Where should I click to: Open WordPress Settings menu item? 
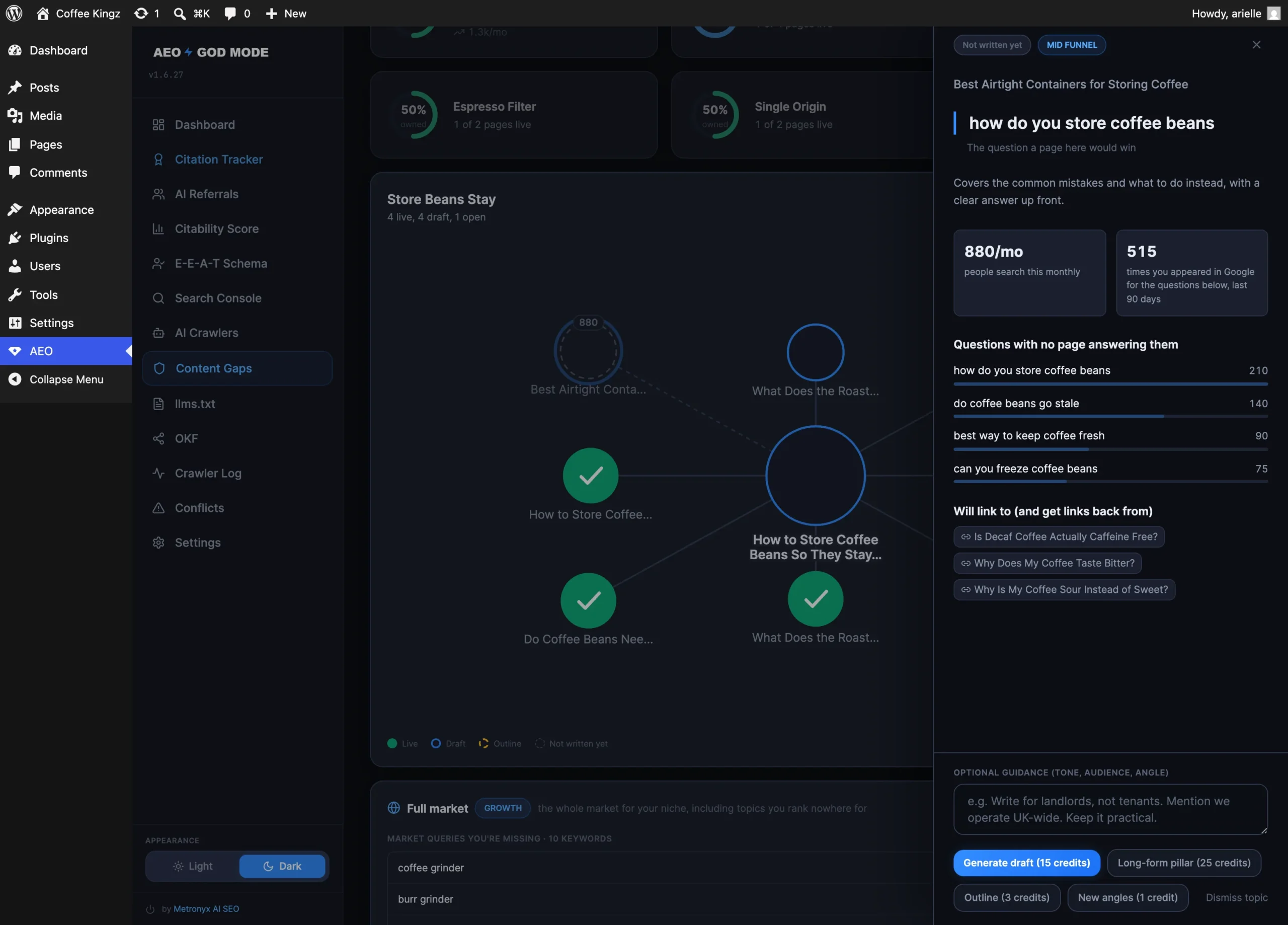click(66, 323)
